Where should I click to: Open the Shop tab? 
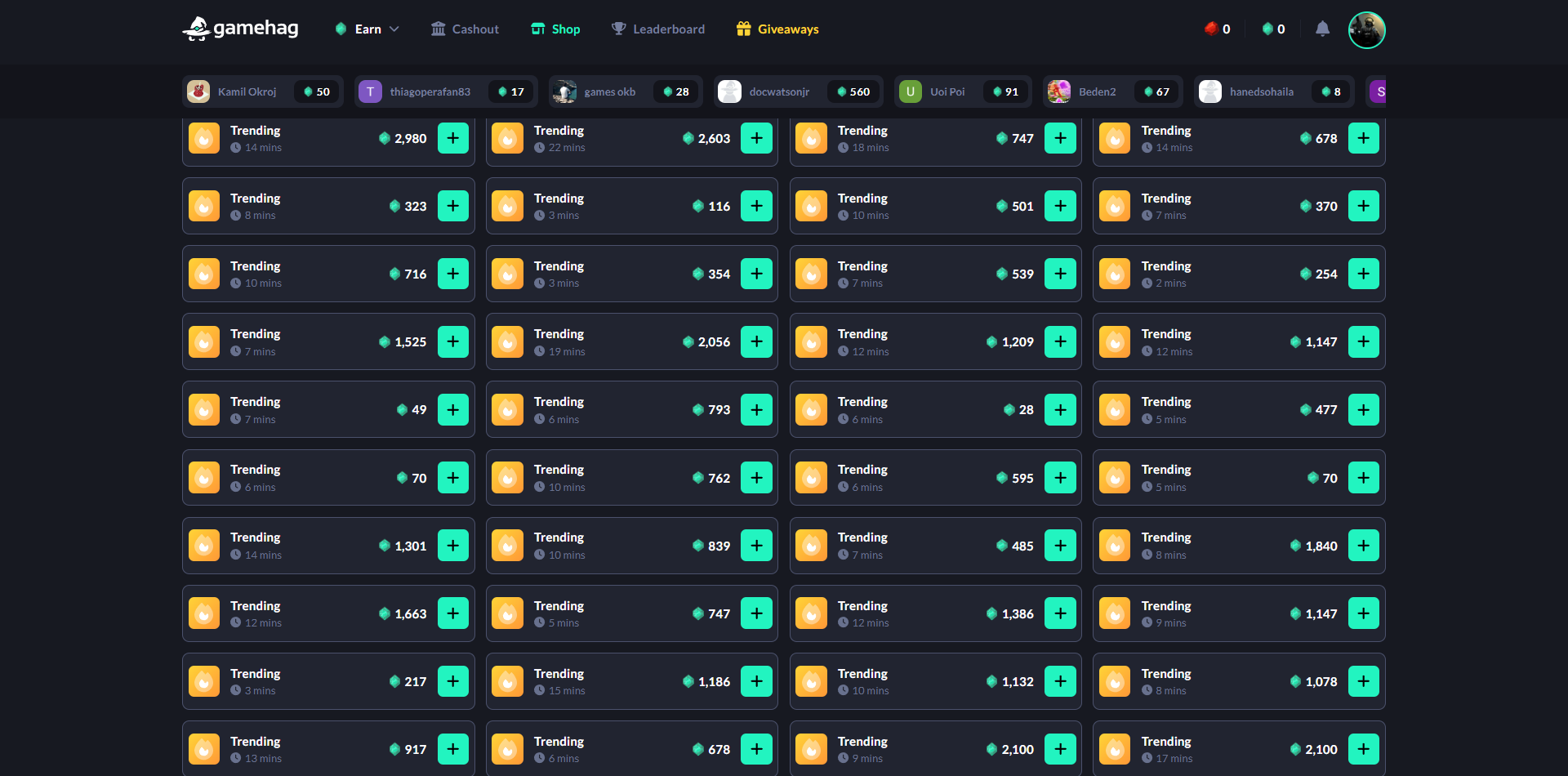[x=555, y=29]
